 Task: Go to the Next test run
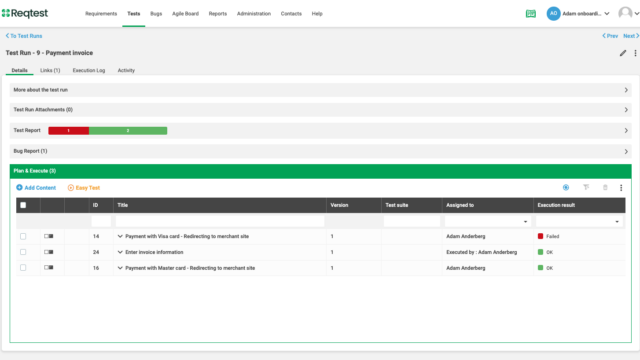point(631,36)
